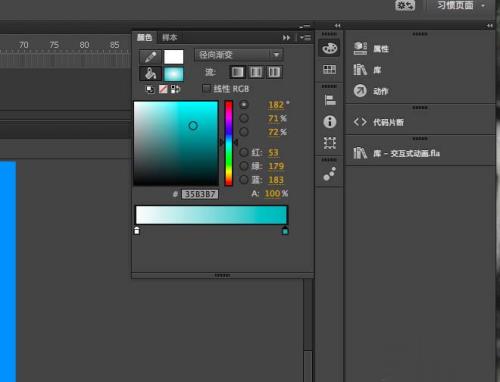Click the white stroke color swatch
The width and height of the screenshot is (500, 382).
click(174, 57)
